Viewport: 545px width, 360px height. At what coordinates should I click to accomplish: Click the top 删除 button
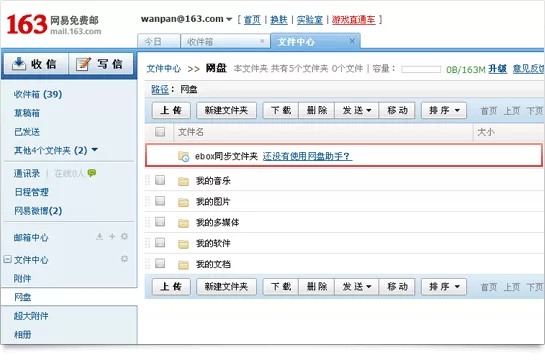(317, 111)
